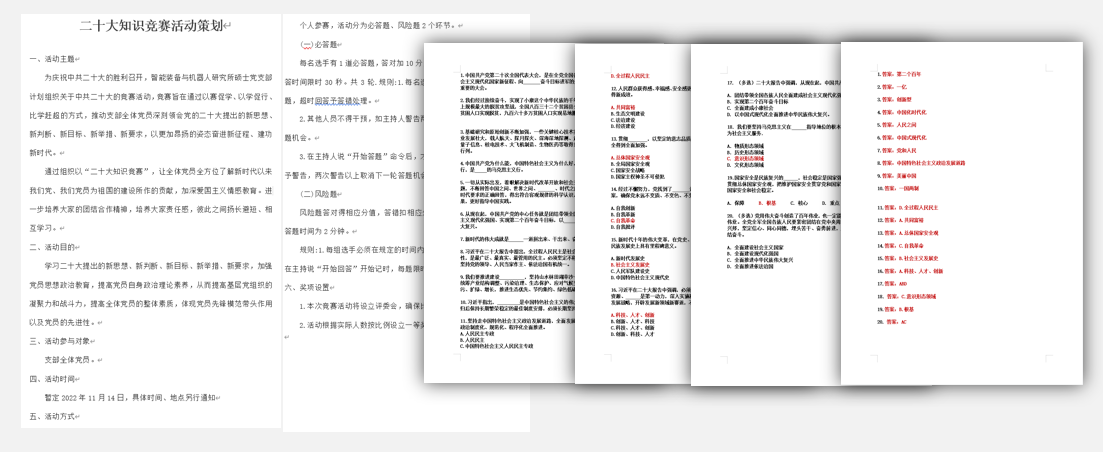The width and height of the screenshot is (1103, 452).
Task: Click answer 17. 答案:ABD in answer key
Action: click(x=893, y=283)
